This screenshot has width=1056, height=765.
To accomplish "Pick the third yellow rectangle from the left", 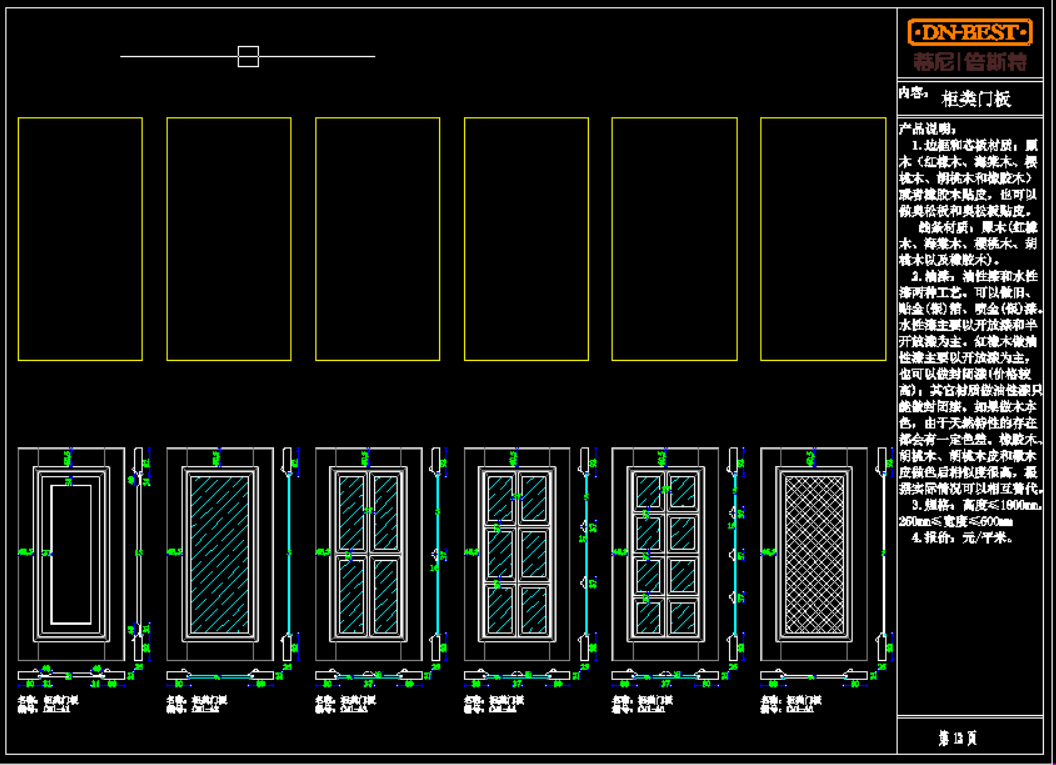I will (377, 239).
